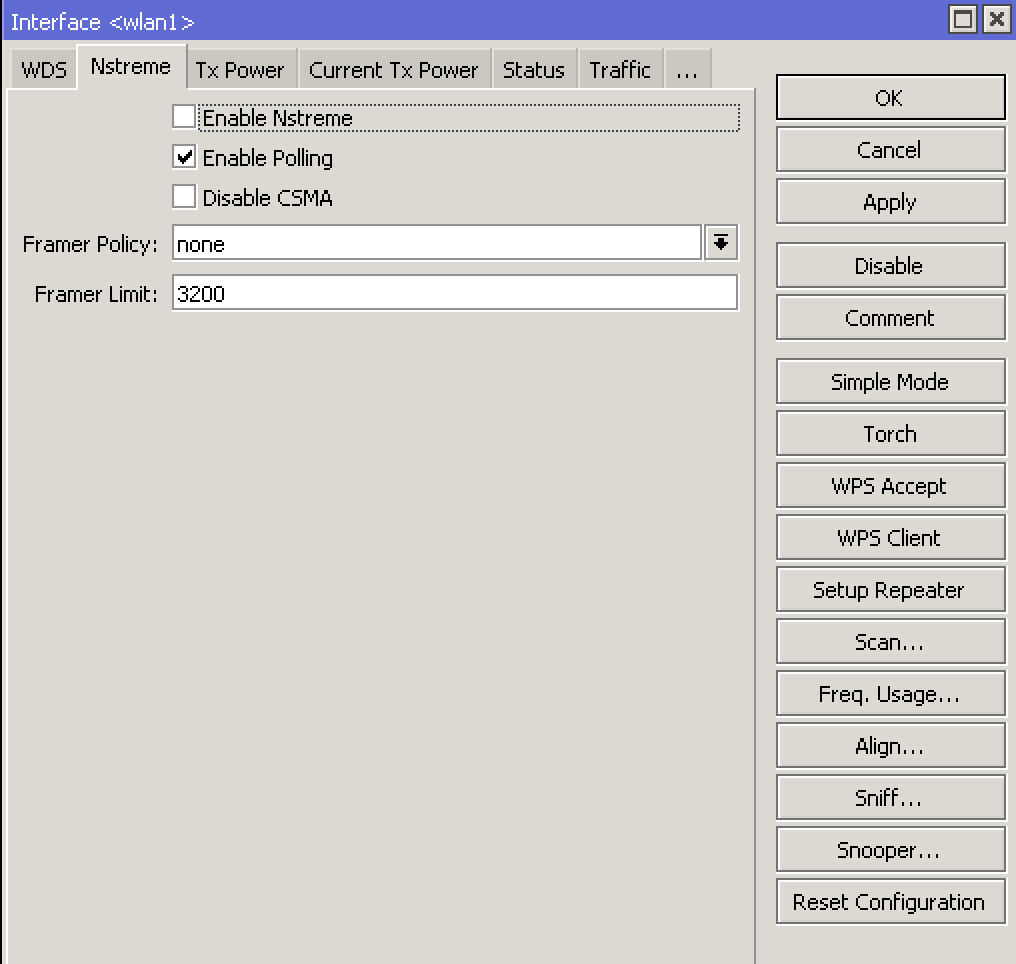Click the Framer Policy field showing none

[x=437, y=243]
